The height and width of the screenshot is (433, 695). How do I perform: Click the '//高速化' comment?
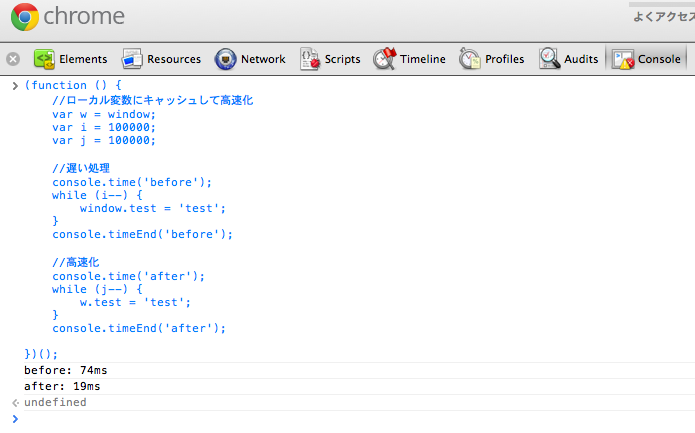(x=76, y=262)
